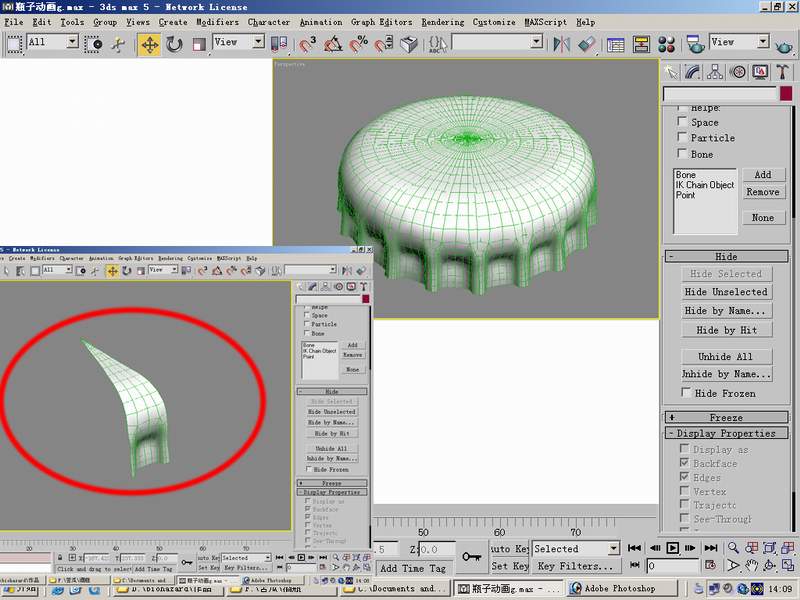Click the Unhide All button

click(x=725, y=356)
